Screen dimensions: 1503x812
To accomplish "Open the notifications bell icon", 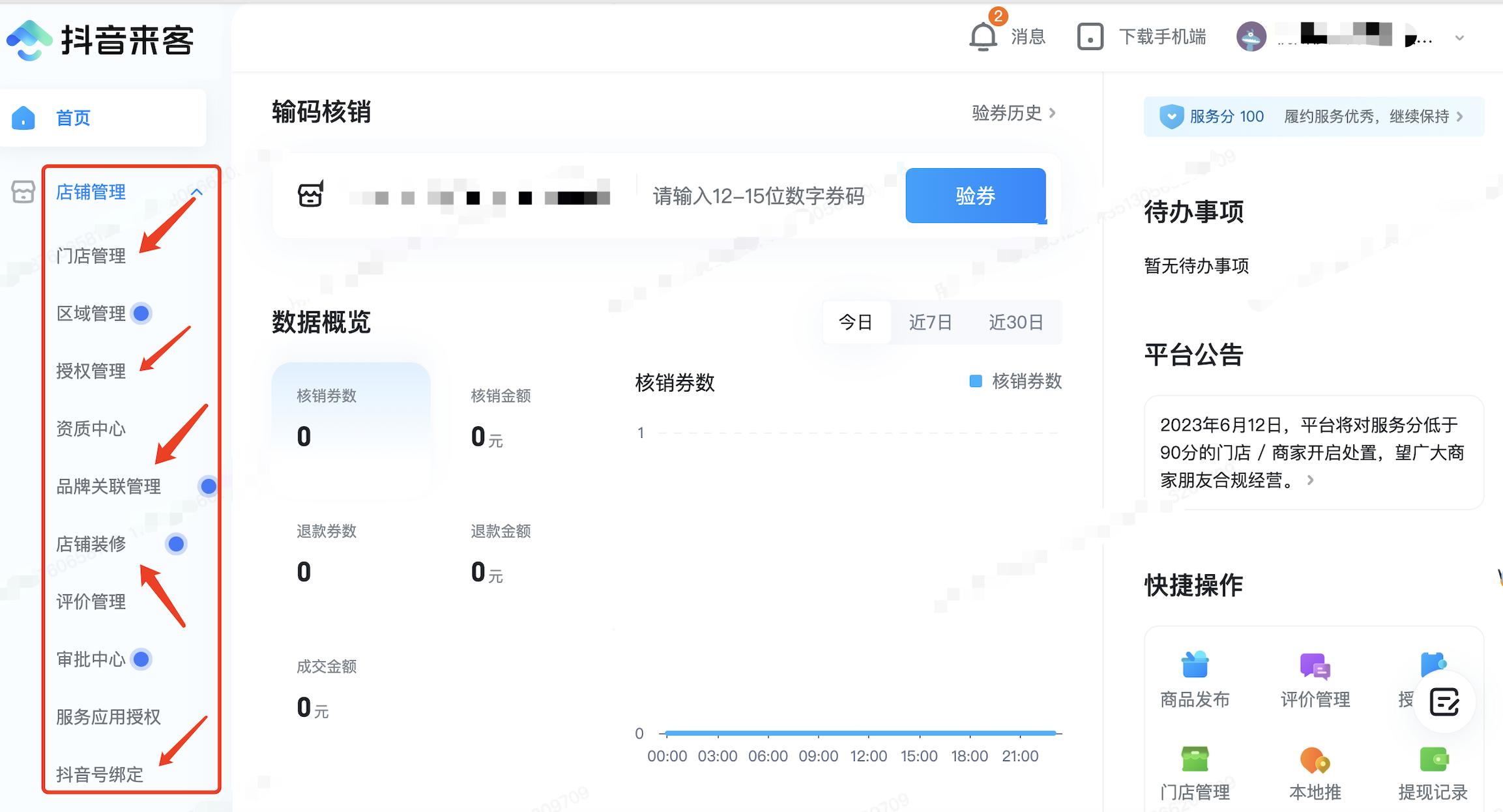I will (983, 37).
